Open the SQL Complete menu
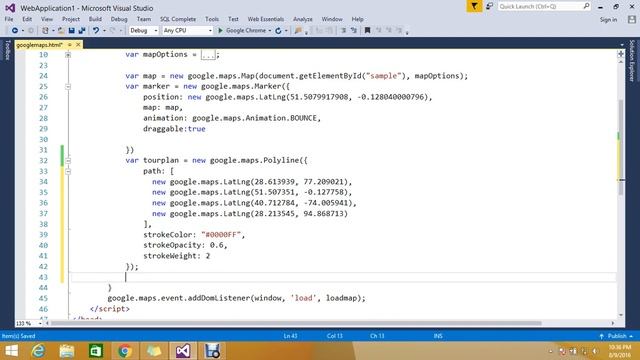The height and width of the screenshot is (360, 640). click(178, 19)
